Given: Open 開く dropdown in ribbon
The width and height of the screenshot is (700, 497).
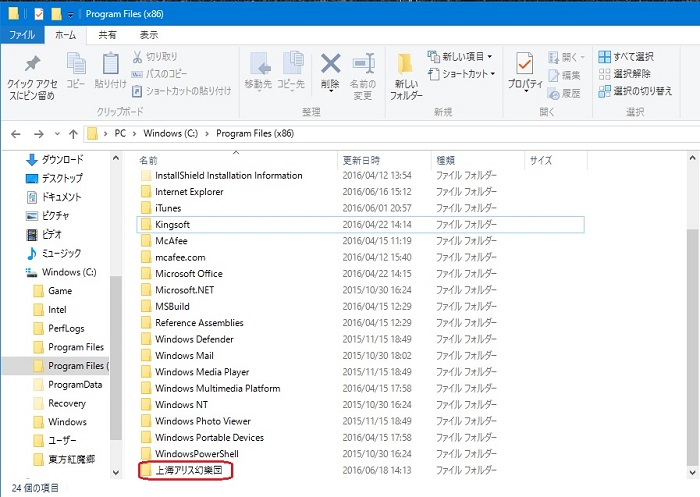Looking at the screenshot, I should [566, 57].
